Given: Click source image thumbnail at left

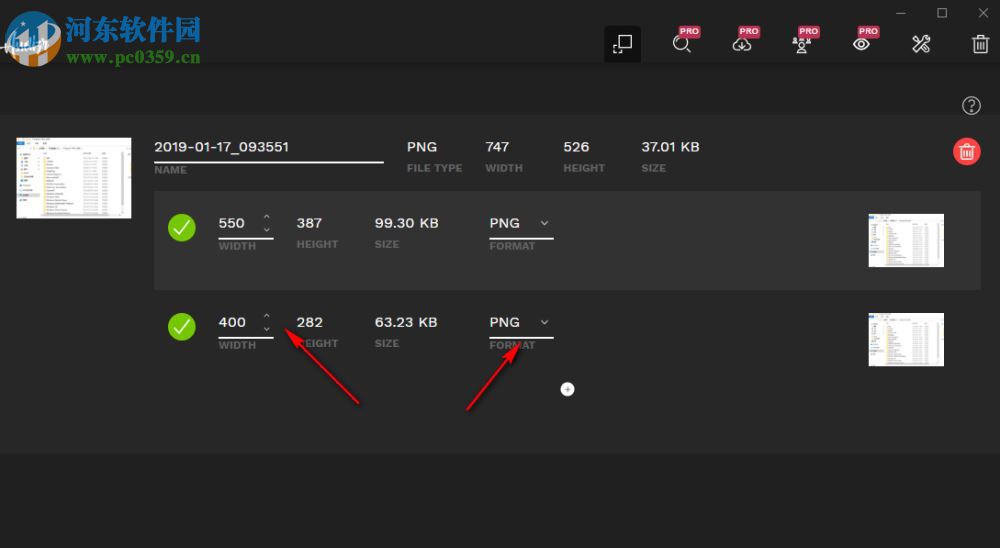Looking at the screenshot, I should (x=74, y=178).
